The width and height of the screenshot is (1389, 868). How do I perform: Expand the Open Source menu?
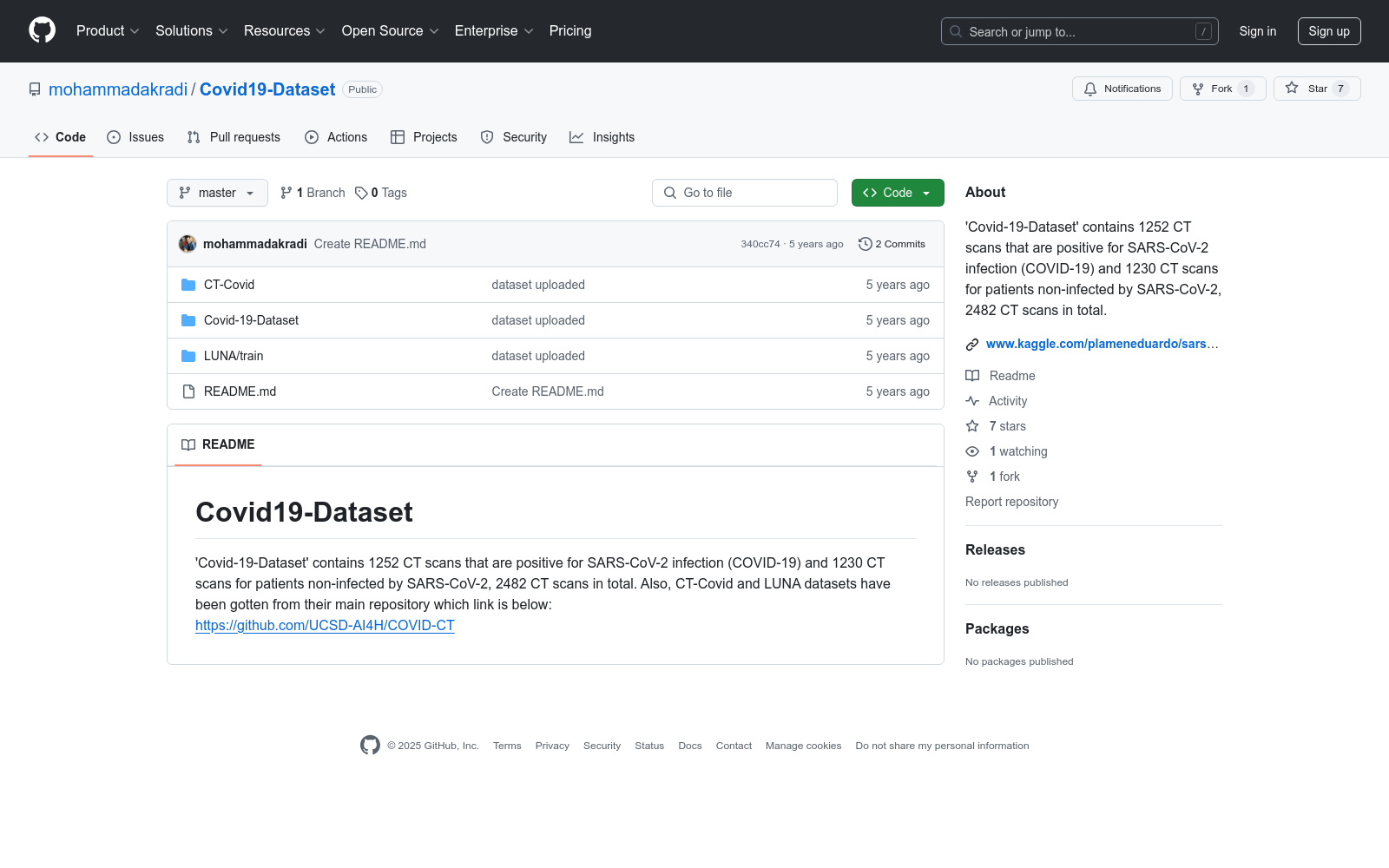point(391,30)
